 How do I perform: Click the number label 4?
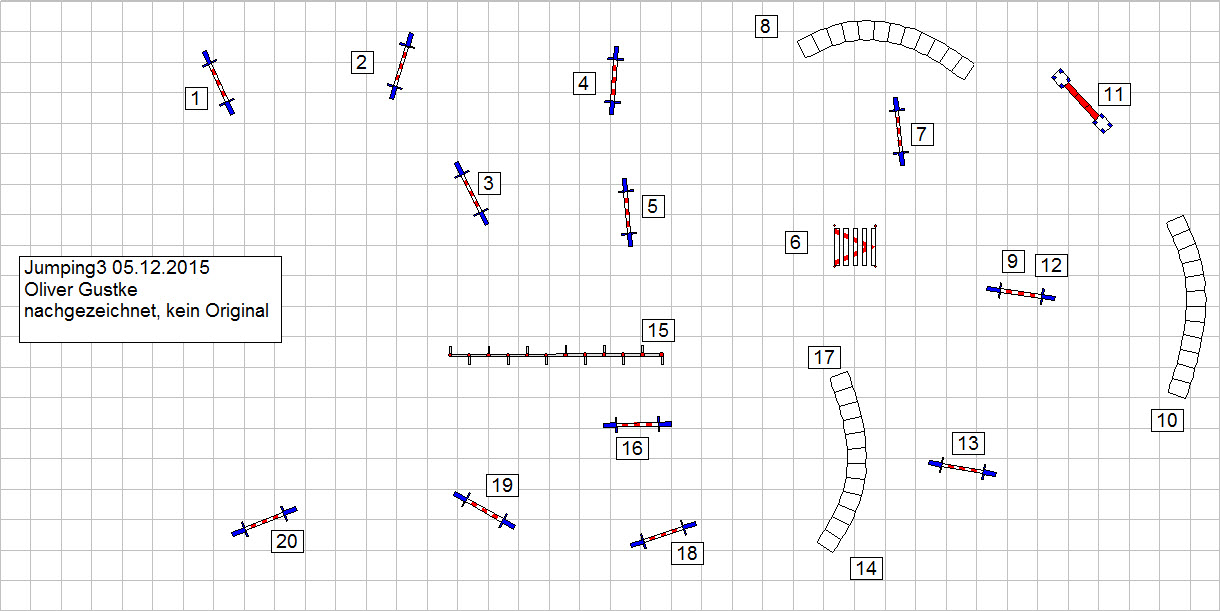pyautogui.click(x=583, y=83)
